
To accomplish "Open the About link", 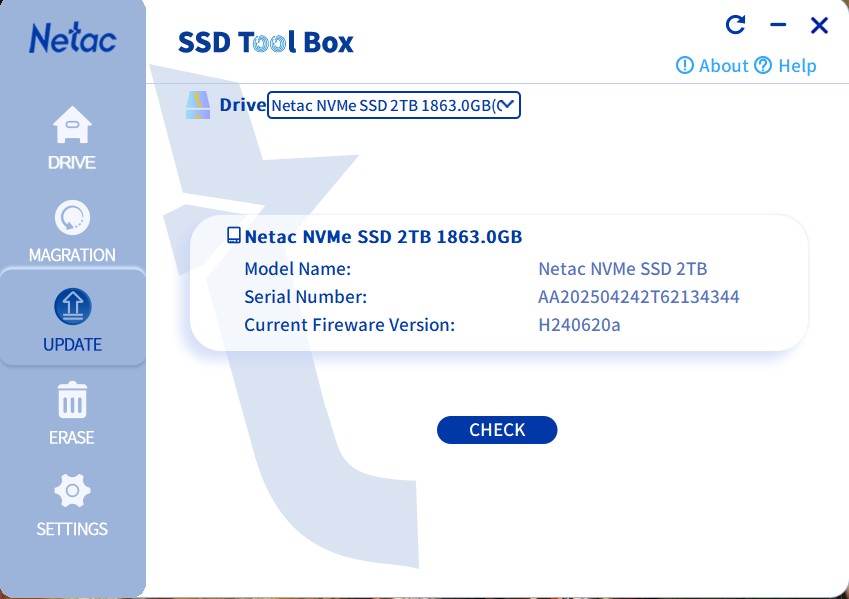I will 723,66.
